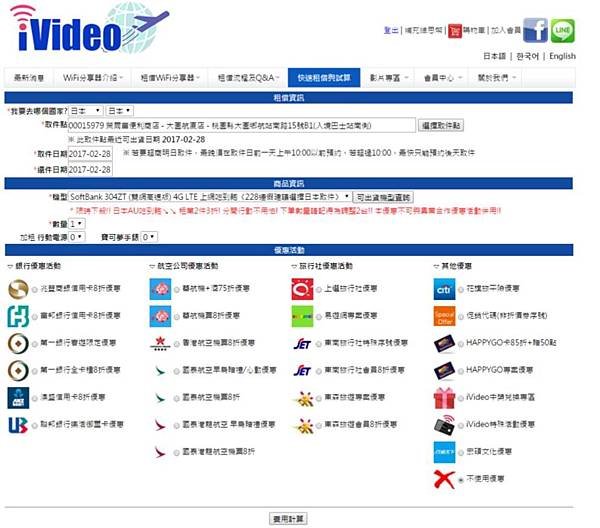Click the JET logo beside 東南旅行社會員8折優惠
The width and height of the screenshot is (600, 528).
tap(302, 370)
